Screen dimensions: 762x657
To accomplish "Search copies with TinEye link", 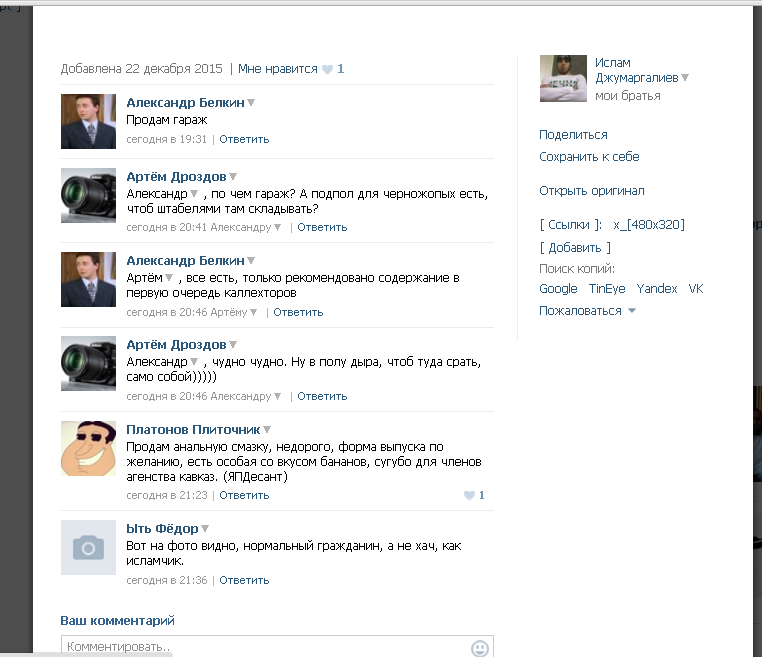I will pos(607,289).
